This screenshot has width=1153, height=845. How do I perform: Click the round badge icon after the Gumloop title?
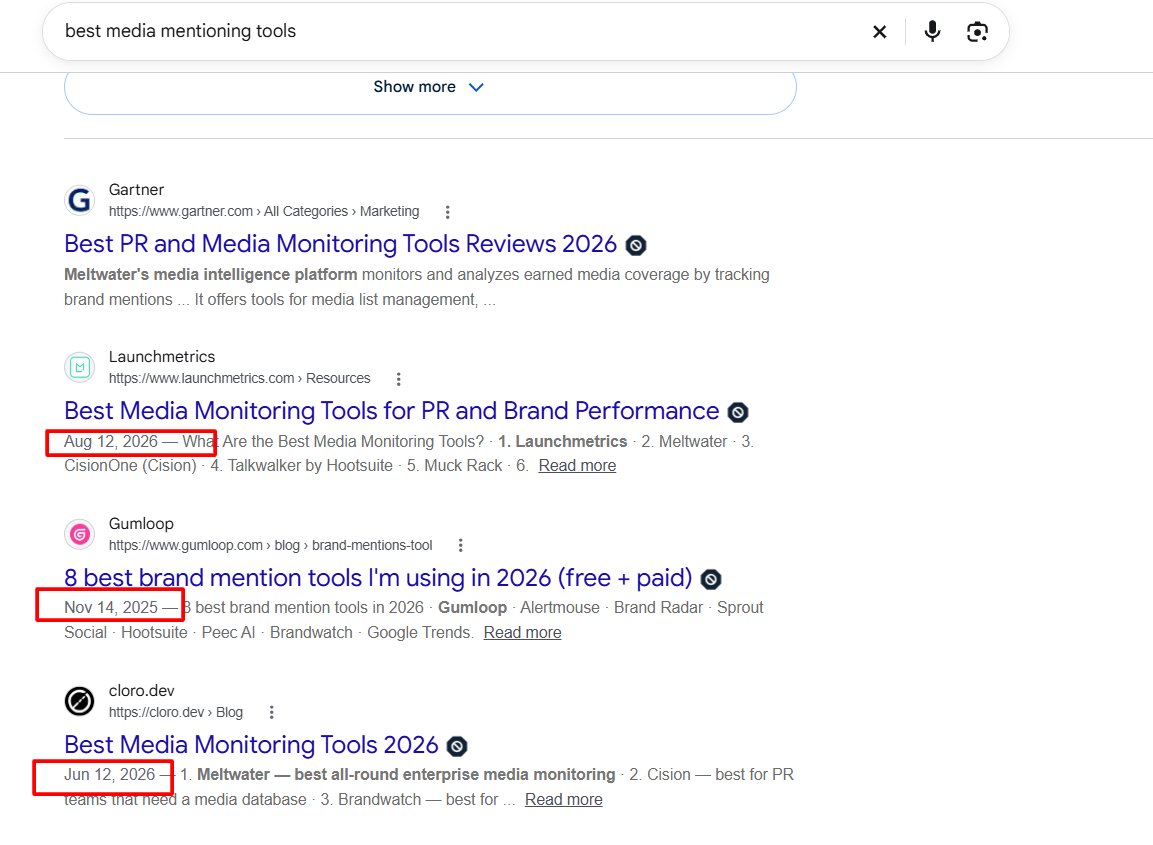[710, 580]
